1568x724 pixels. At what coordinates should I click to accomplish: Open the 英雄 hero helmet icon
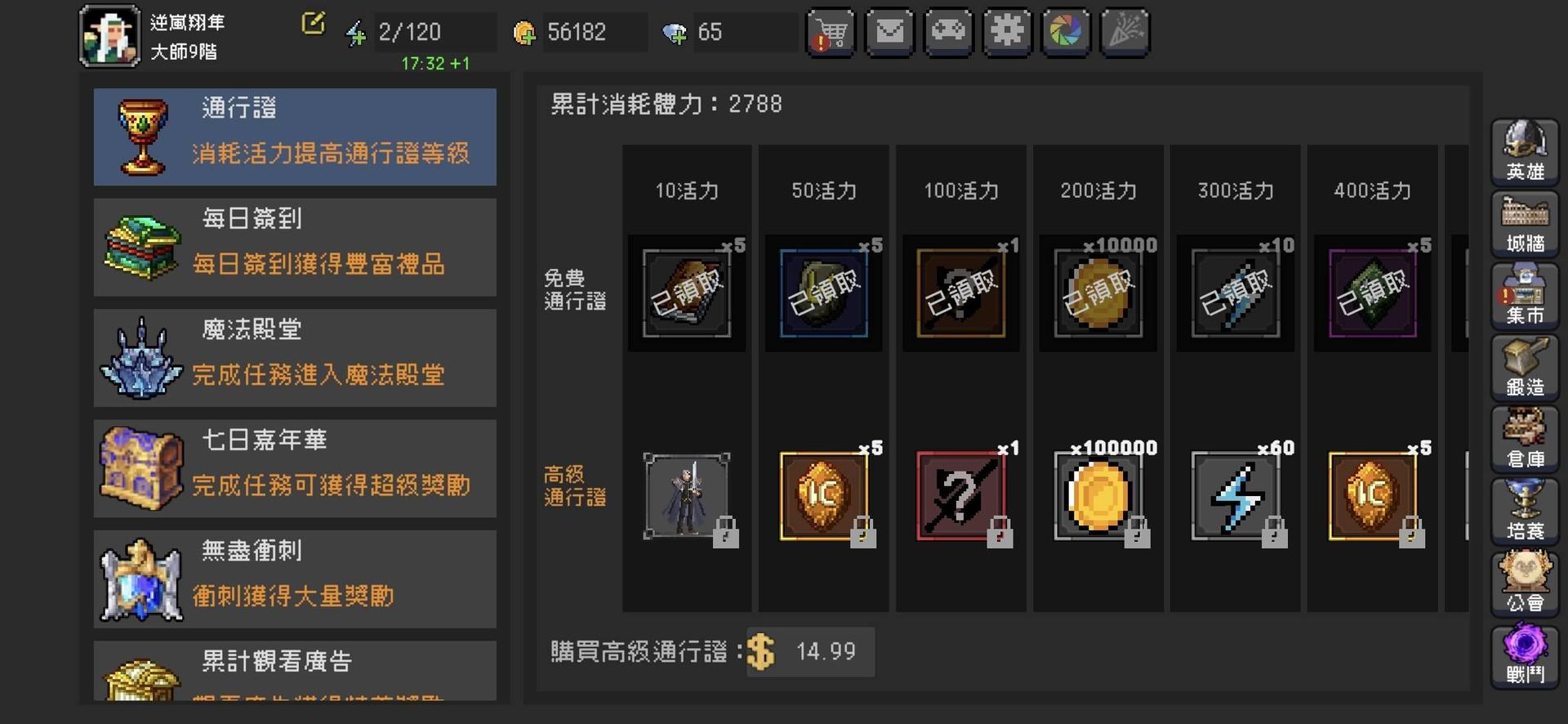(1525, 152)
